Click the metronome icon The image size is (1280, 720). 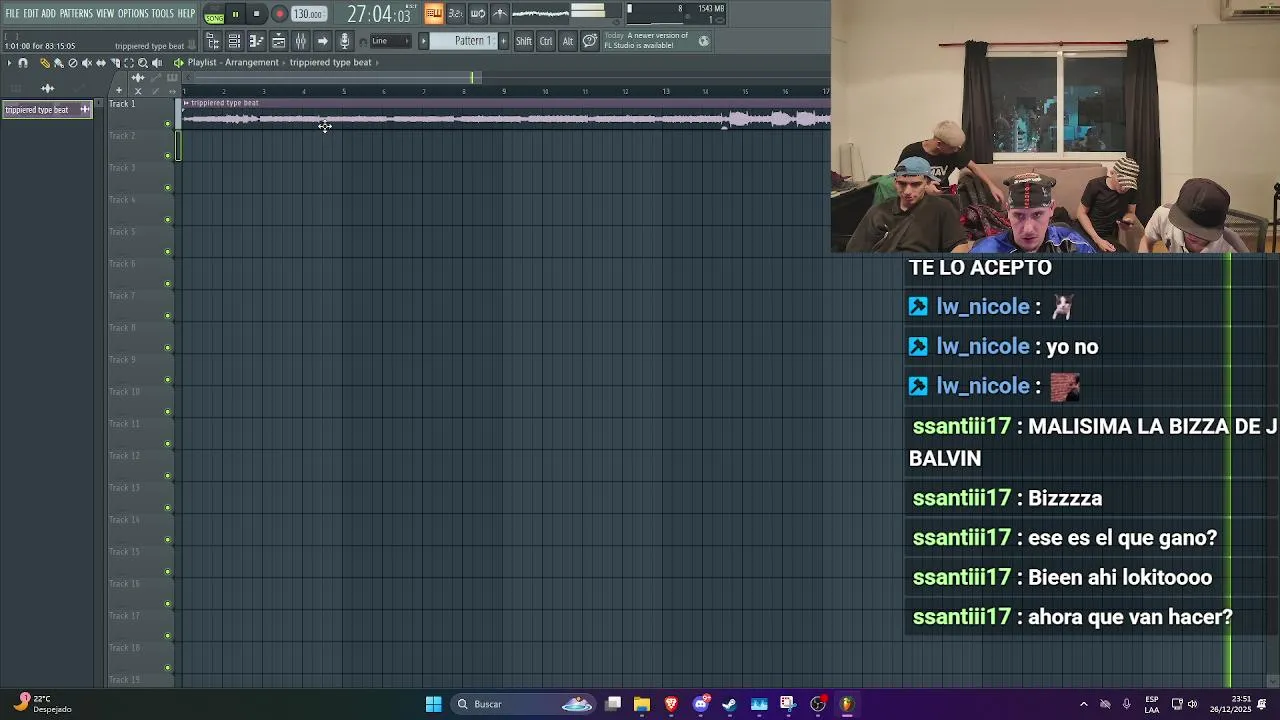coord(500,13)
